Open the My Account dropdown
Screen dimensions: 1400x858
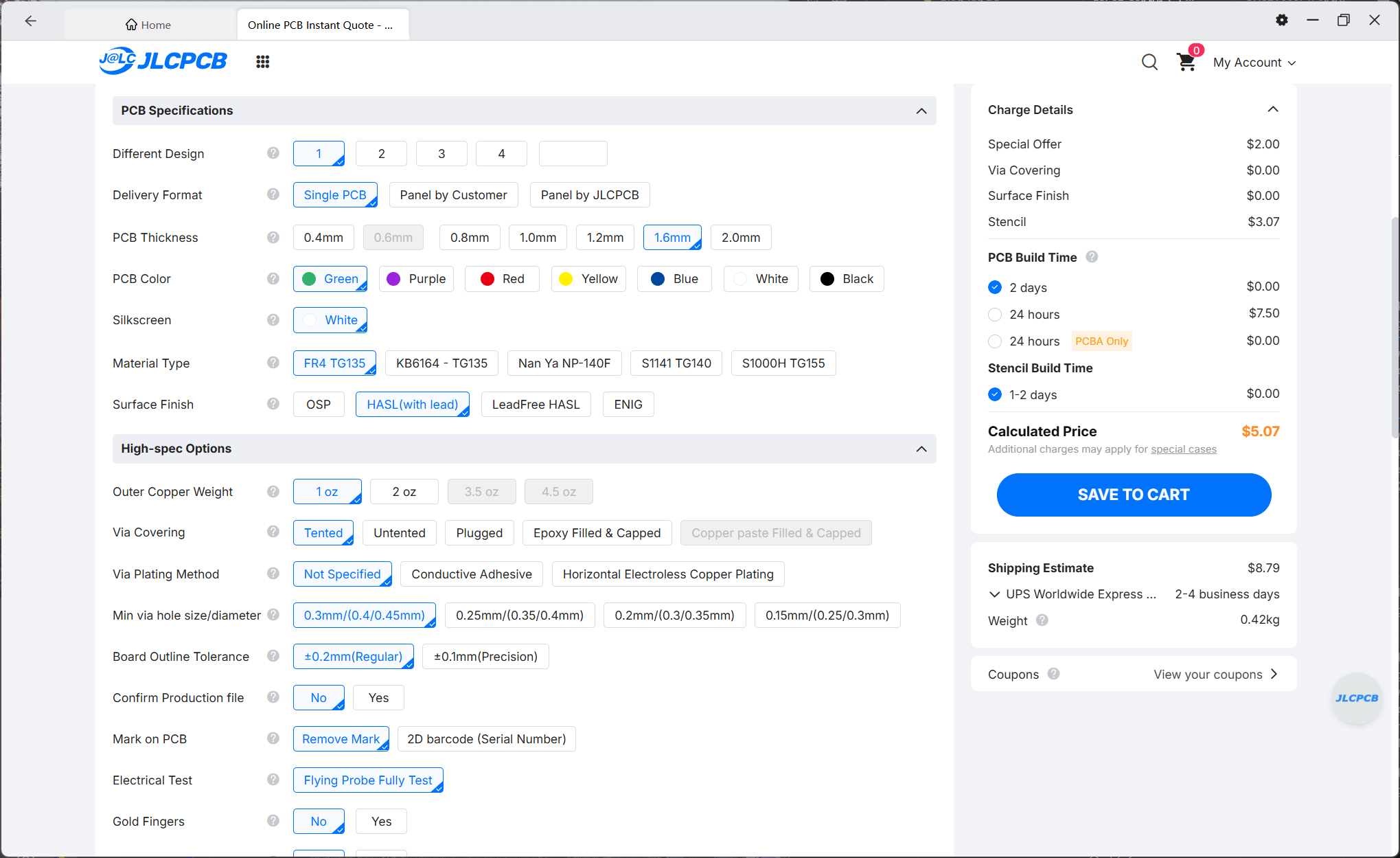pos(1254,63)
